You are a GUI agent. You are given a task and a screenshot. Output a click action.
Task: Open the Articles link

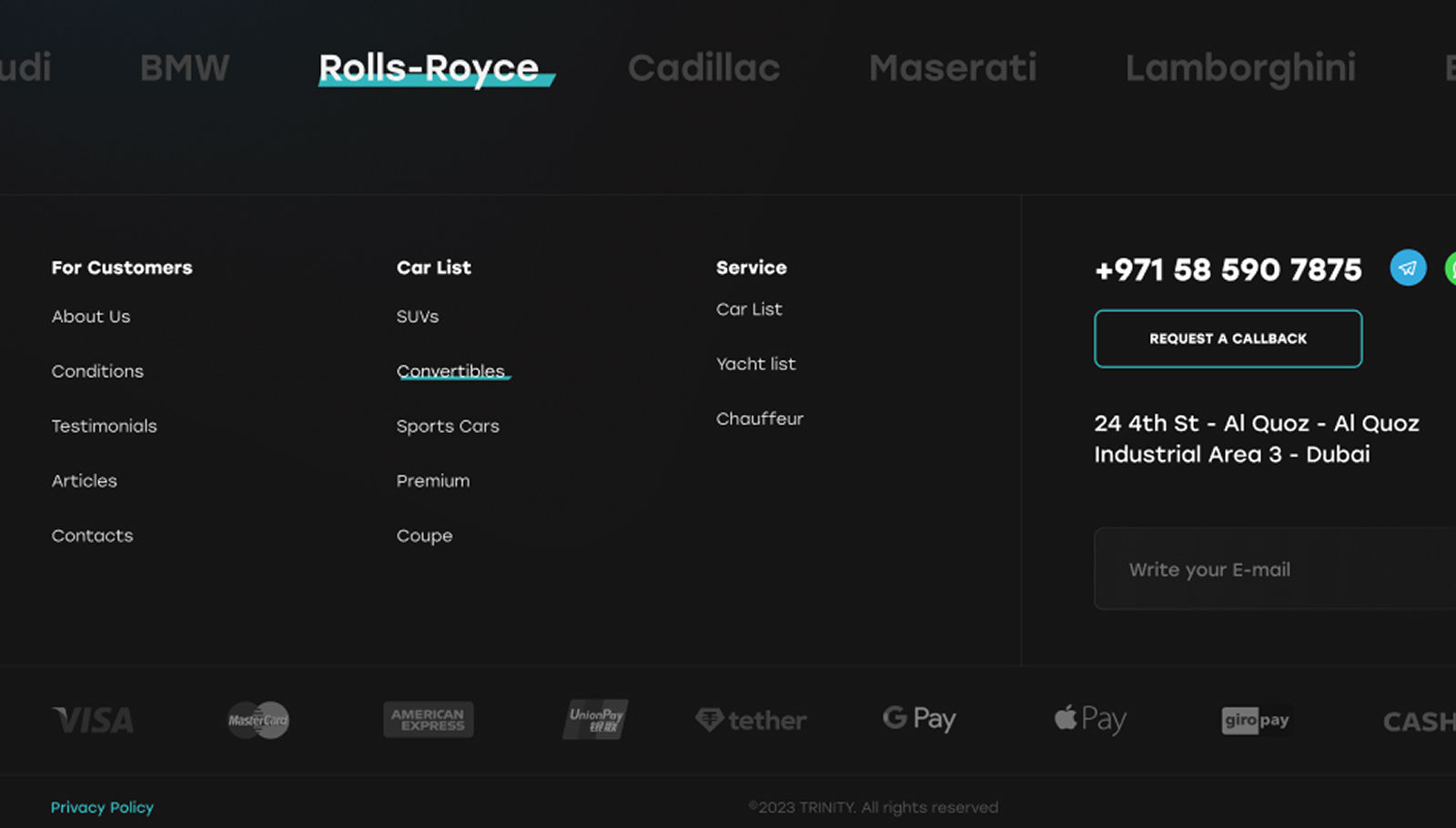pyautogui.click(x=84, y=480)
